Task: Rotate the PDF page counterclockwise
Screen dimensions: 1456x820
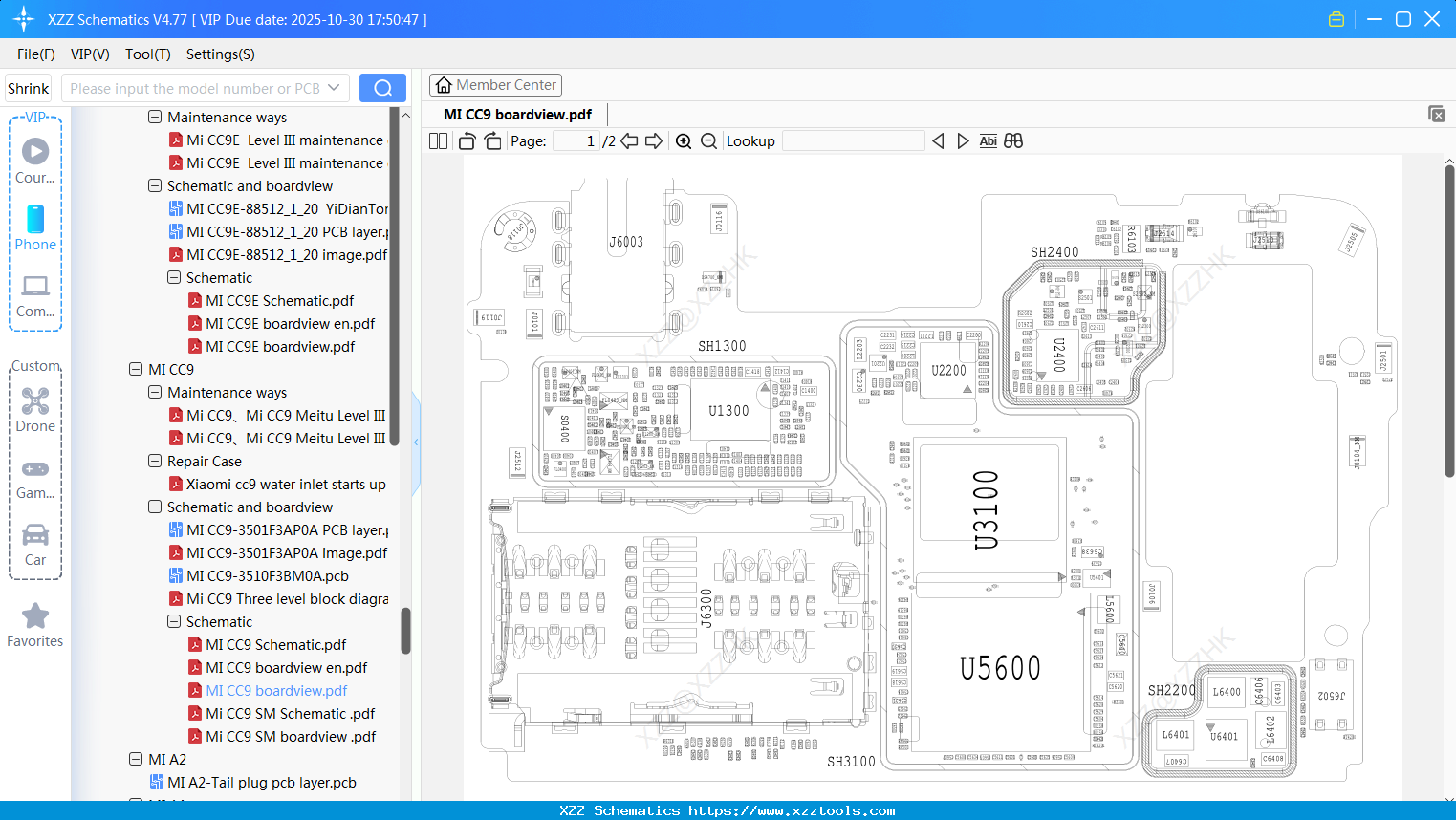Action: 466,140
